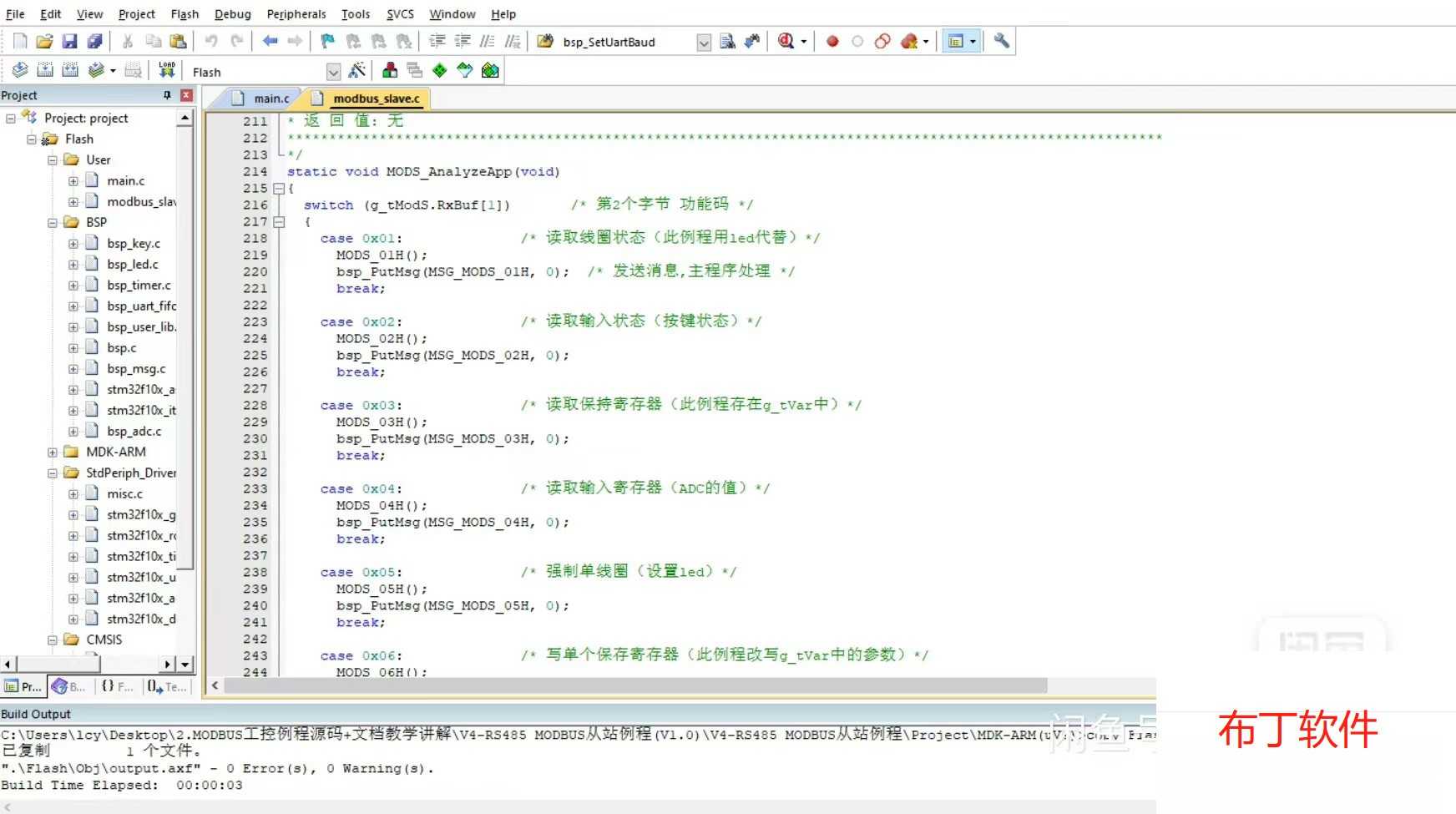Viewport: 1456px width, 814px height.
Task: Expand the MDK-ARM folder
Action: pos(53,452)
